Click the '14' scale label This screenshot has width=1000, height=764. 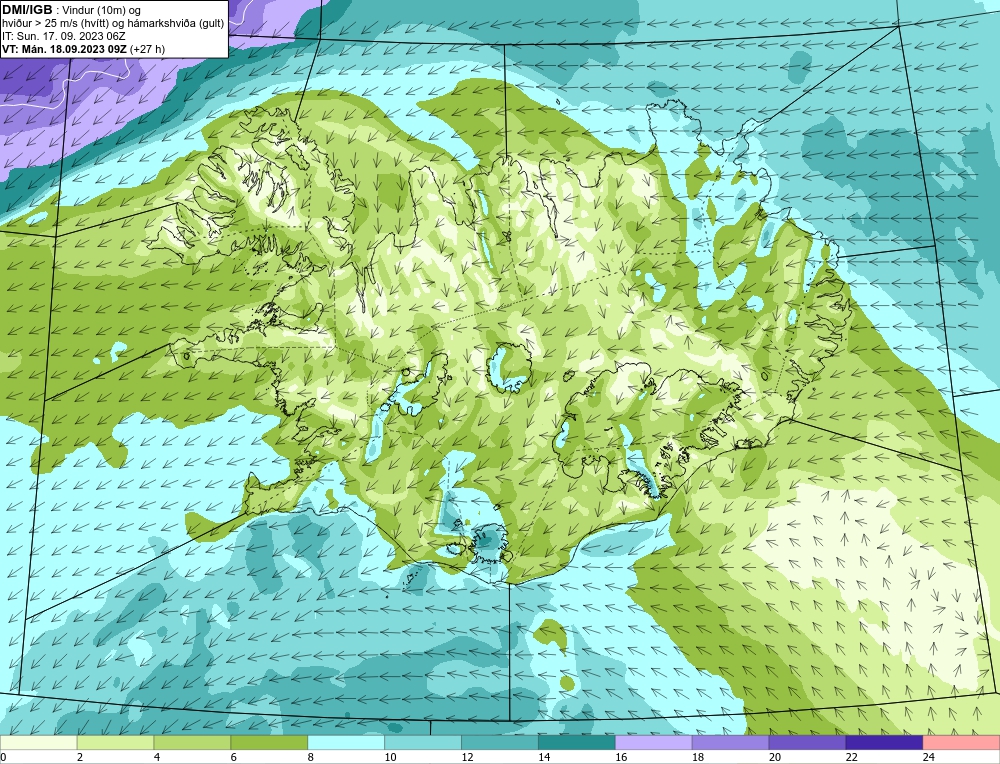tap(544, 757)
